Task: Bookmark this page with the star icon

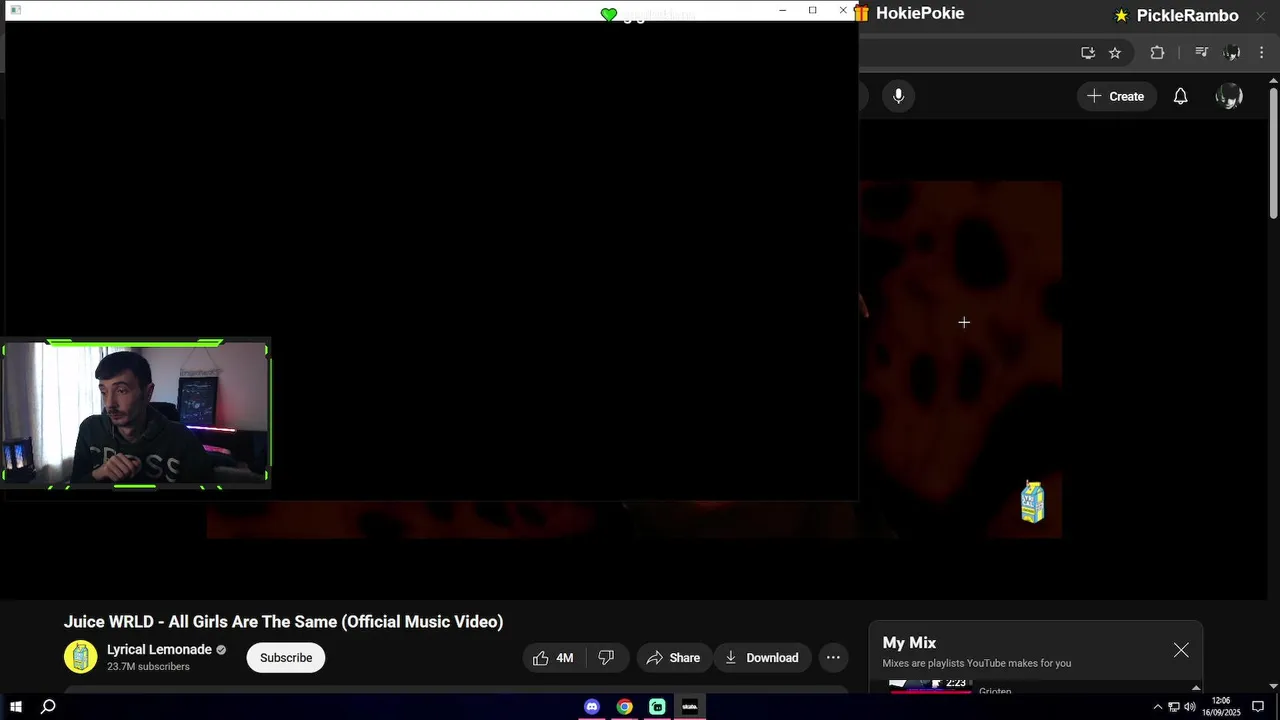Action: point(1115,52)
